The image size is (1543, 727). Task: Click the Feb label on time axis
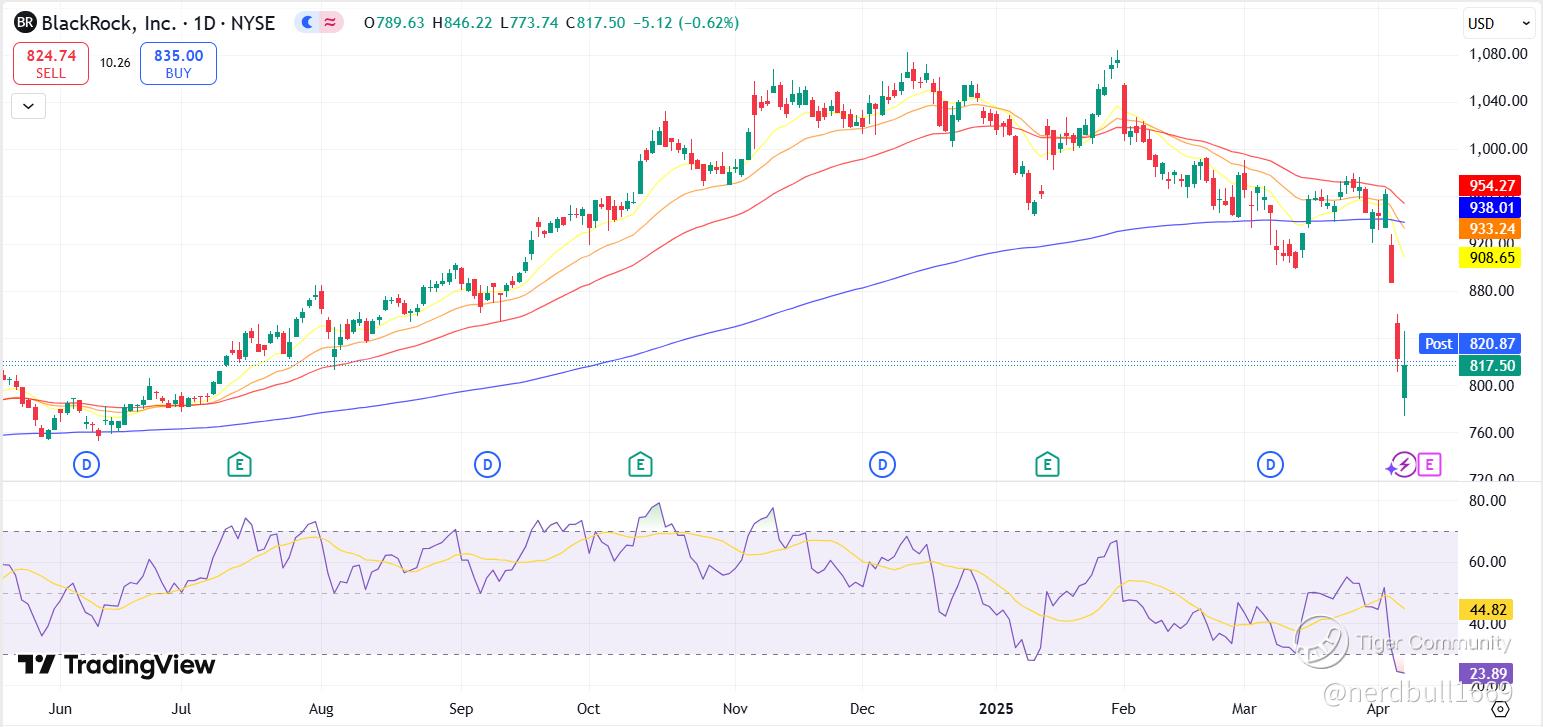tap(1123, 709)
